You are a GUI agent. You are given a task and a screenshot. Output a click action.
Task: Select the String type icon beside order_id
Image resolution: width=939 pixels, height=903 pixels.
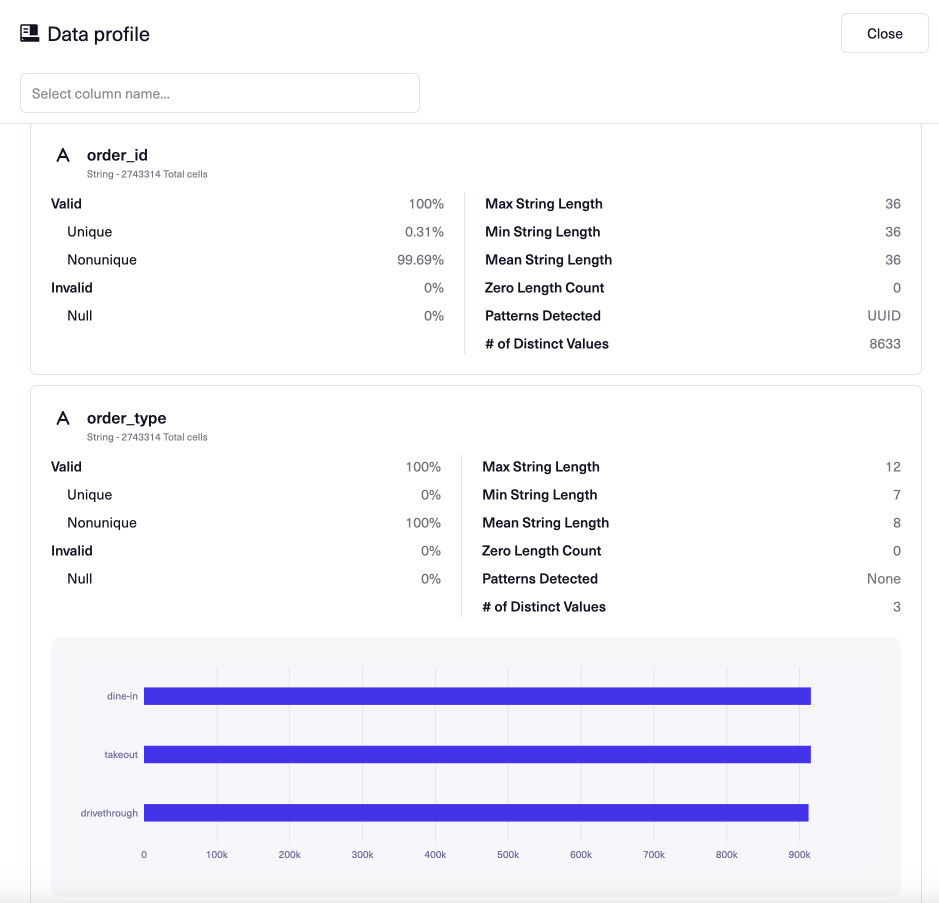(x=62, y=155)
